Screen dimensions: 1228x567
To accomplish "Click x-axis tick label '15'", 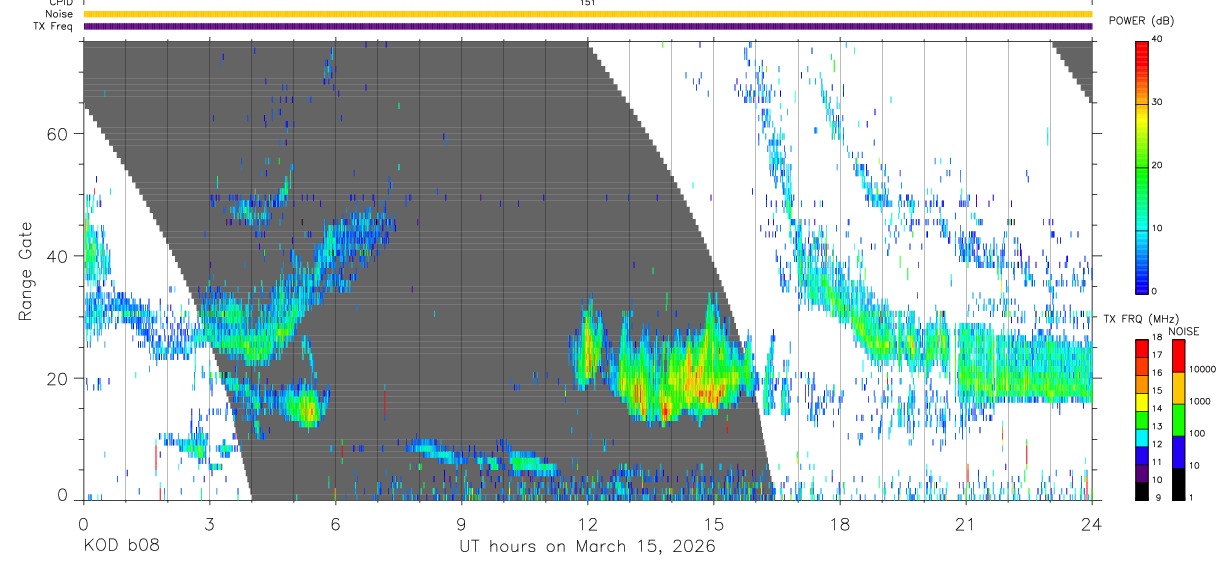I will 714,523.
